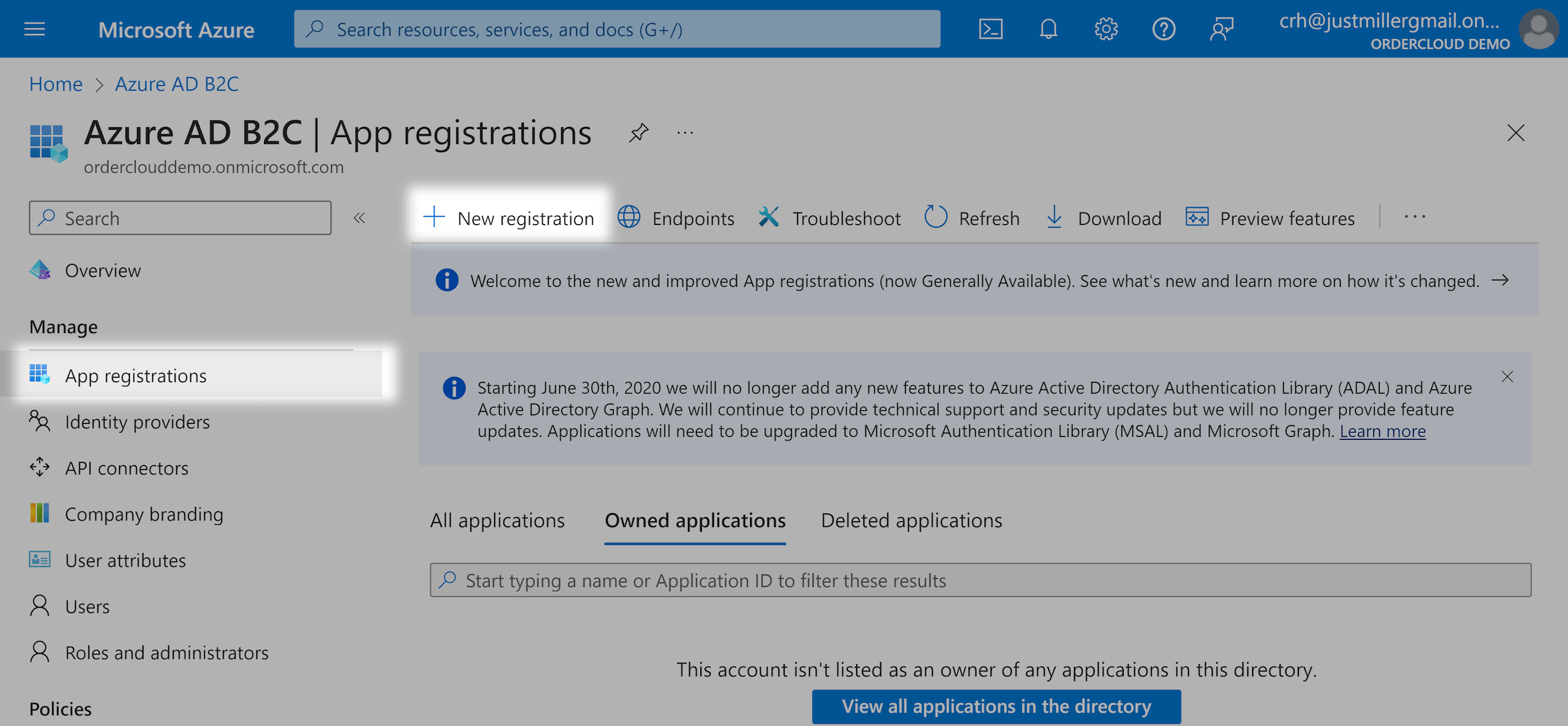The width and height of the screenshot is (1568, 726).
Task: Collapse the sidebar with double chevron
Action: (359, 218)
